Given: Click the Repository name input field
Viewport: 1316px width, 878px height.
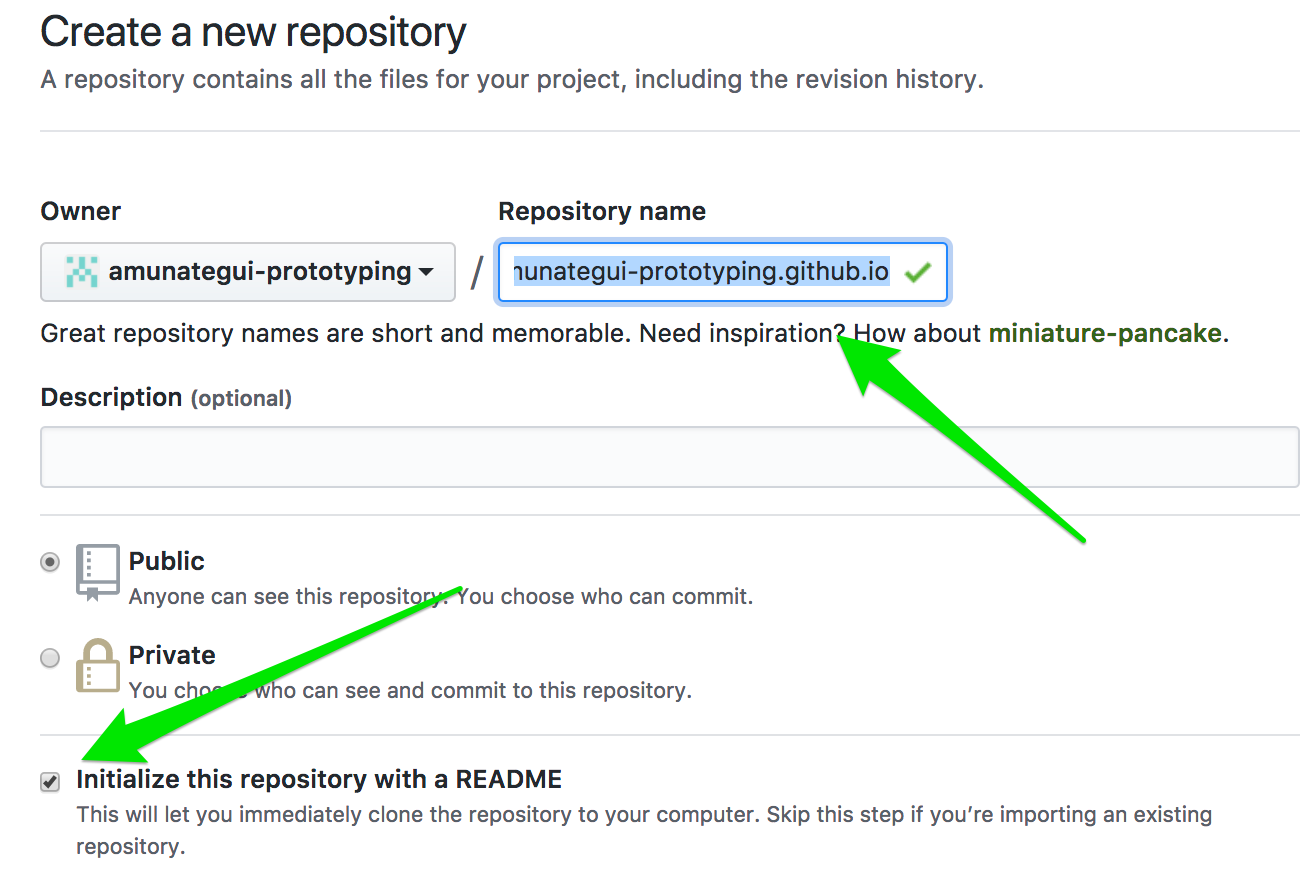Looking at the screenshot, I should [x=723, y=271].
